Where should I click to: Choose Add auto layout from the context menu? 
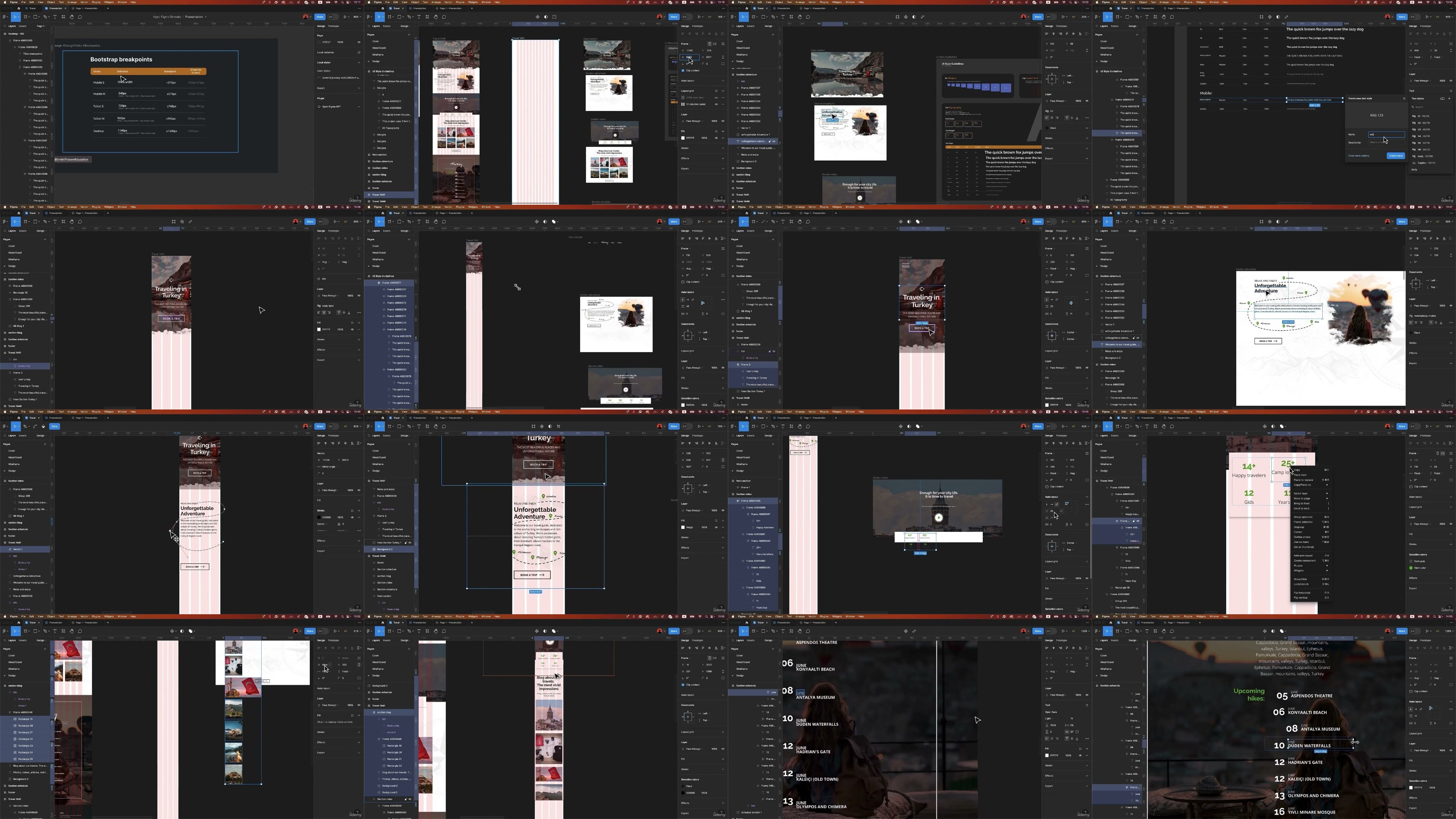tap(1311, 556)
